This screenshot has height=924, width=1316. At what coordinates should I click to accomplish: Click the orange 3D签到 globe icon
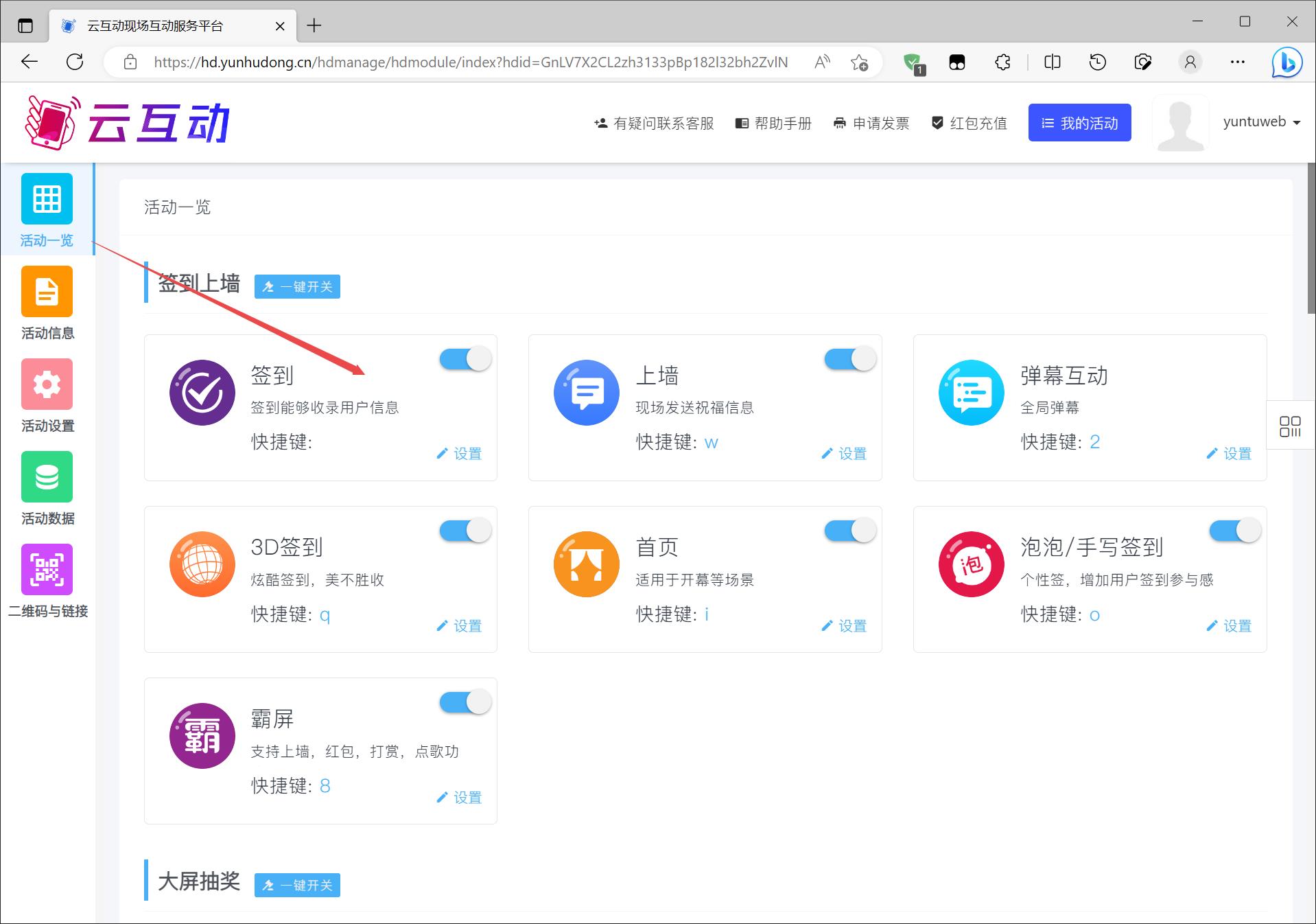click(x=202, y=564)
